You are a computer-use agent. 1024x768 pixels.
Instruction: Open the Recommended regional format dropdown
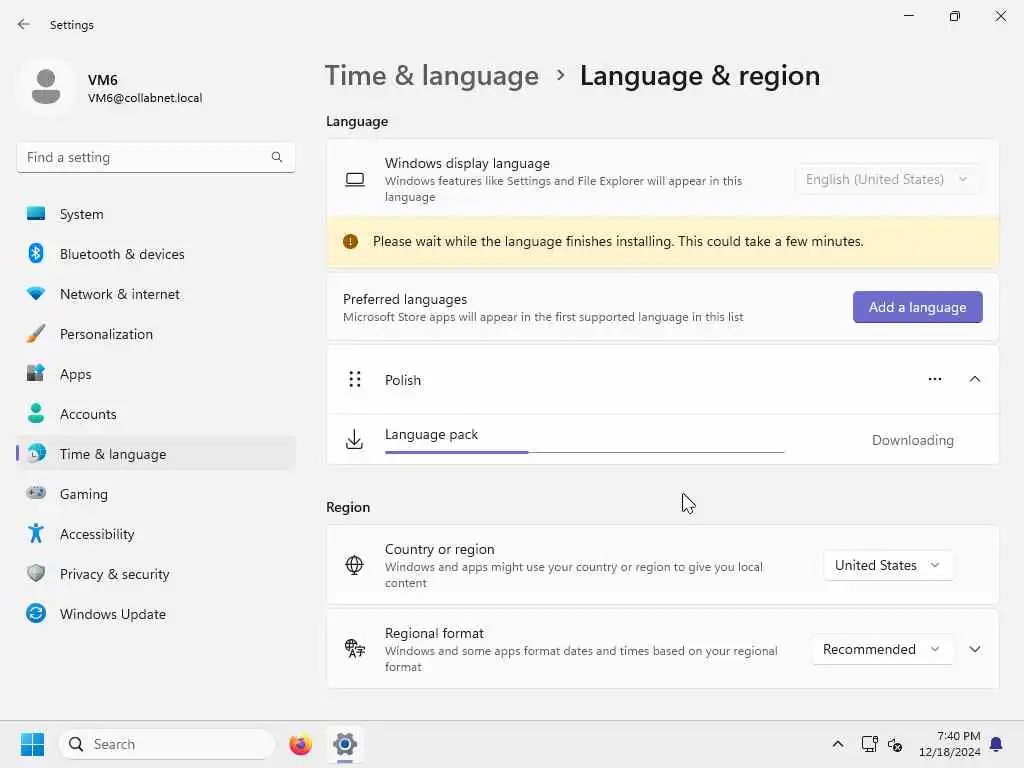coord(882,650)
